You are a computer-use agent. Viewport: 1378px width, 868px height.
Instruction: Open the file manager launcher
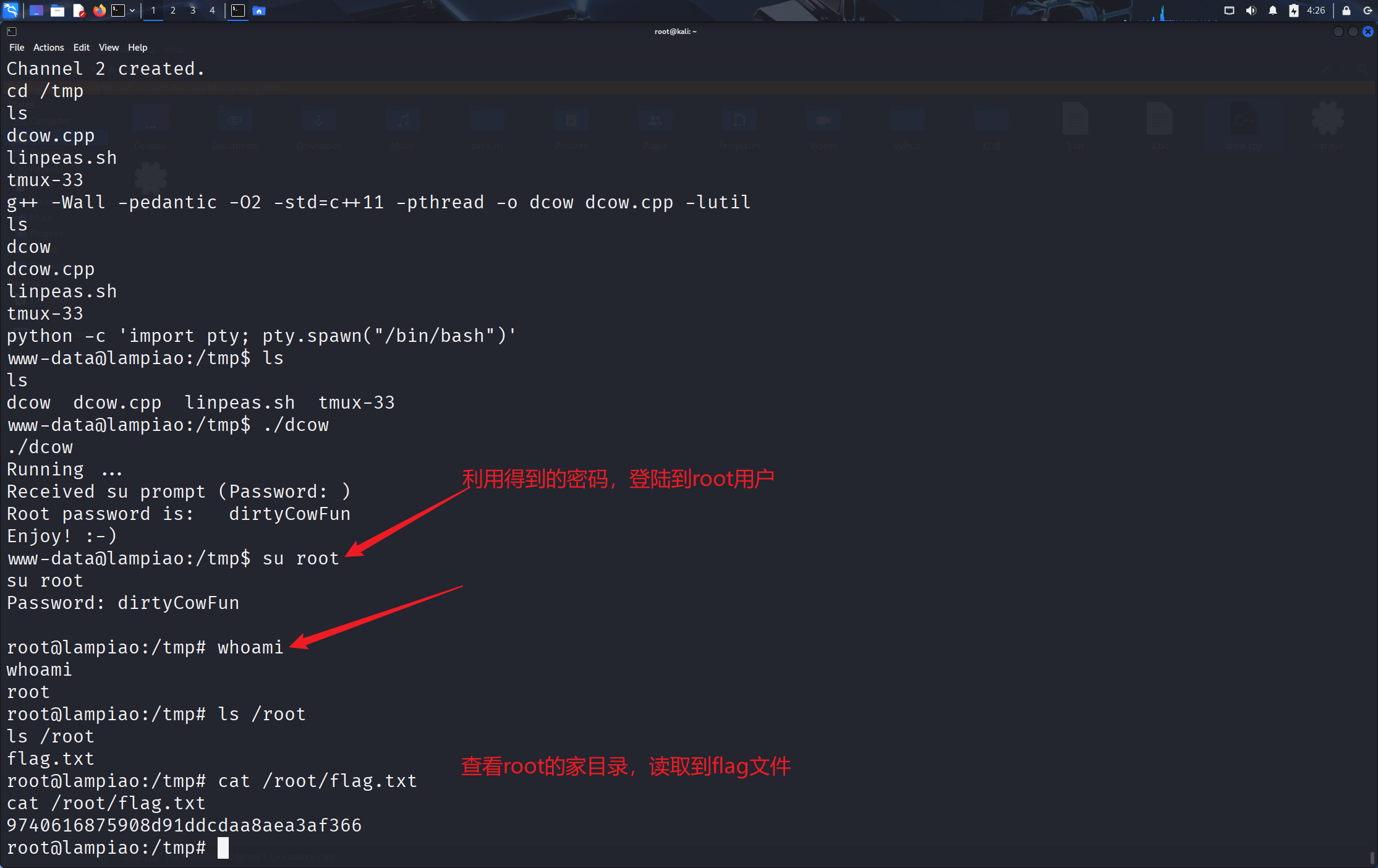point(57,11)
